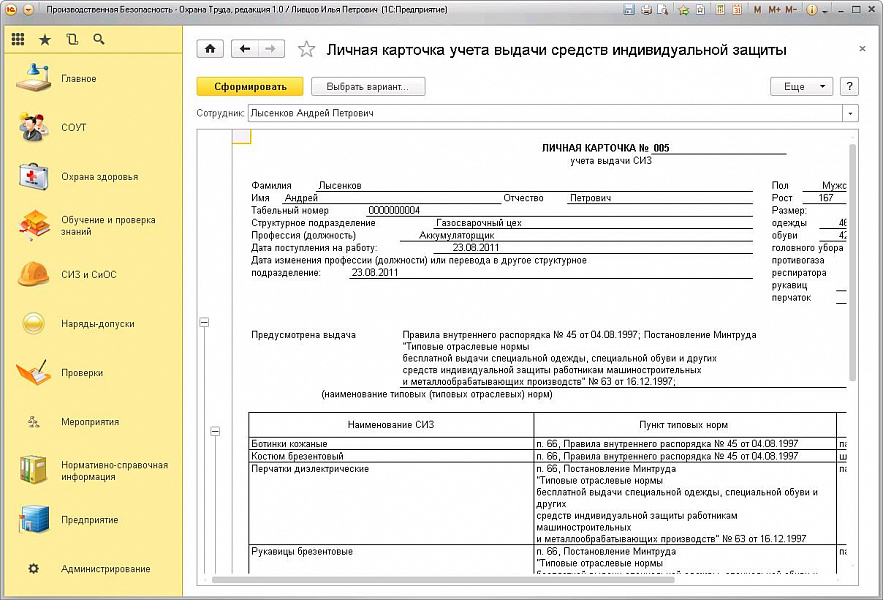Click the Проверки folder with pen icon
Screen dimensions: 883x600
click(x=33, y=372)
